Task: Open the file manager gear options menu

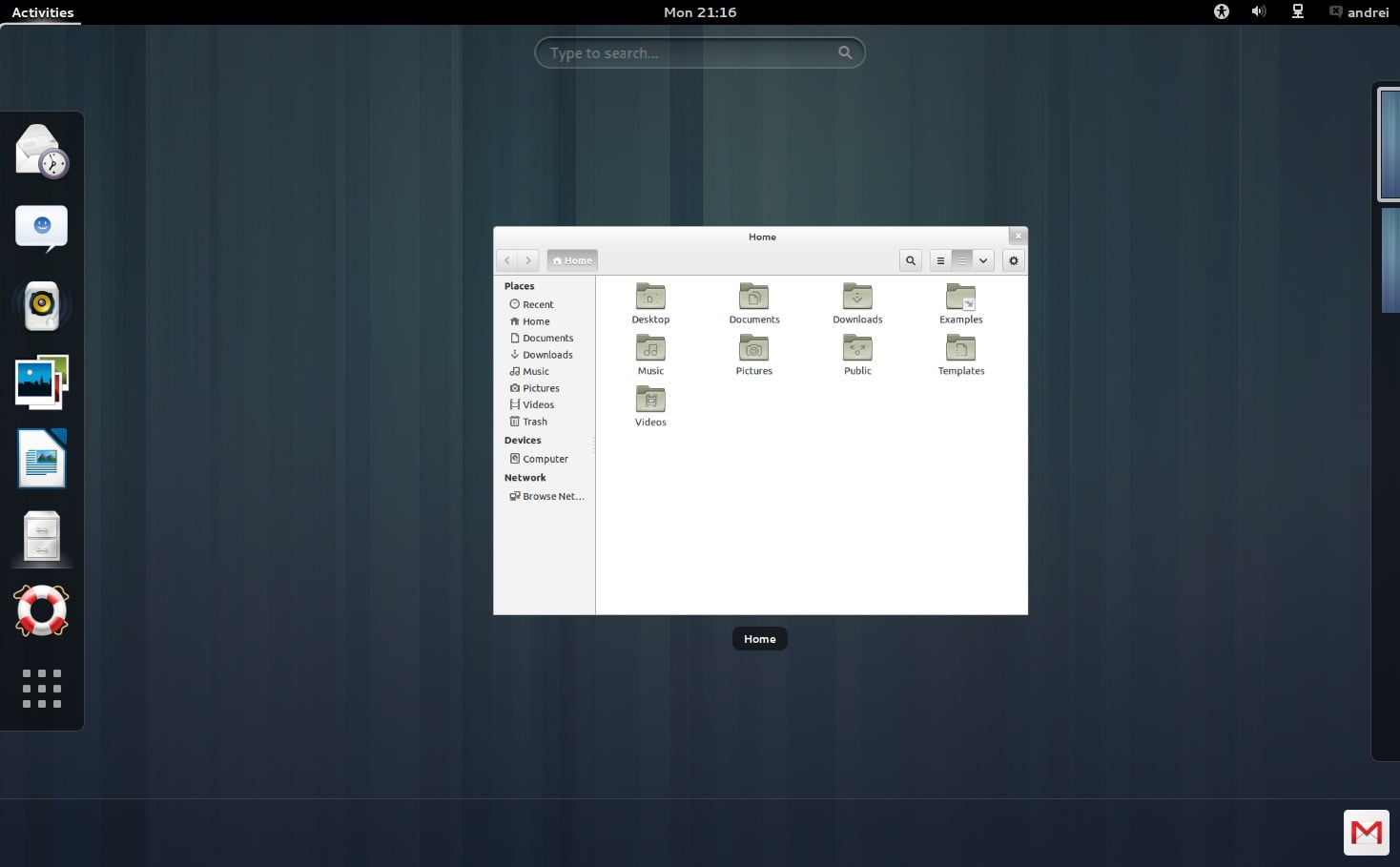Action: (x=1013, y=259)
